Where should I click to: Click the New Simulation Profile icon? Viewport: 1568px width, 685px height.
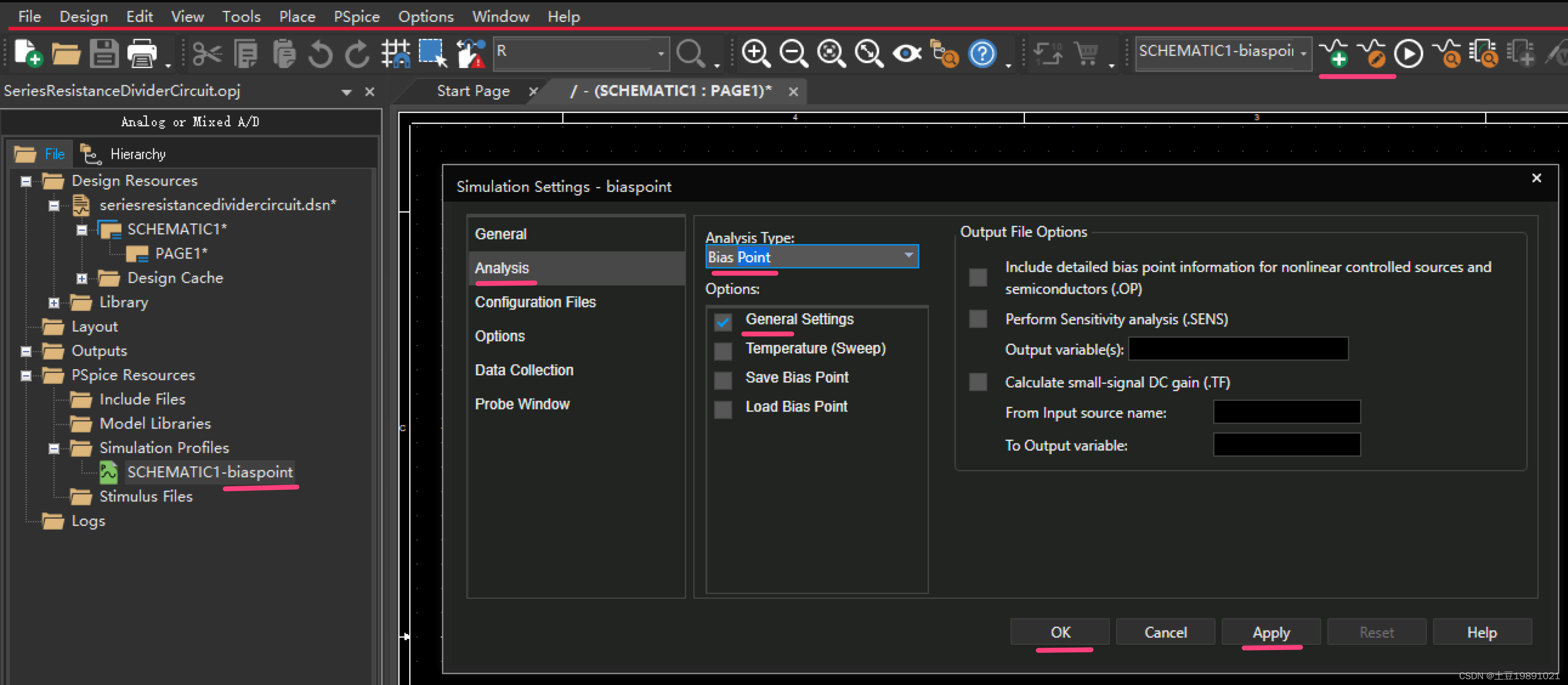coord(1334,53)
